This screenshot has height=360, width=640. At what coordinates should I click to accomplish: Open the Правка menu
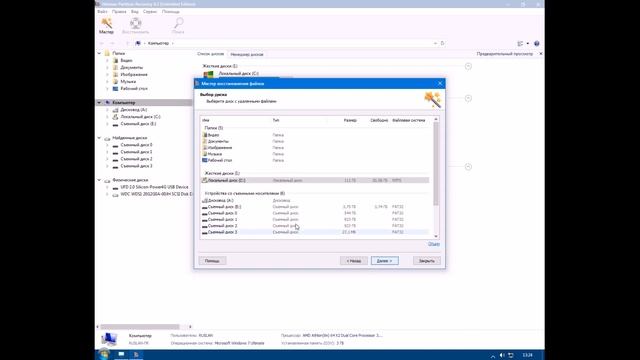(119, 12)
